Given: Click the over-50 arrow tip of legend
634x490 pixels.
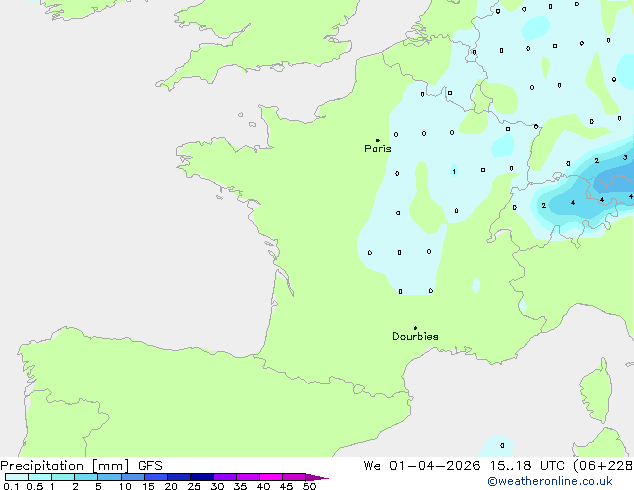Looking at the screenshot, I should 317,477.
